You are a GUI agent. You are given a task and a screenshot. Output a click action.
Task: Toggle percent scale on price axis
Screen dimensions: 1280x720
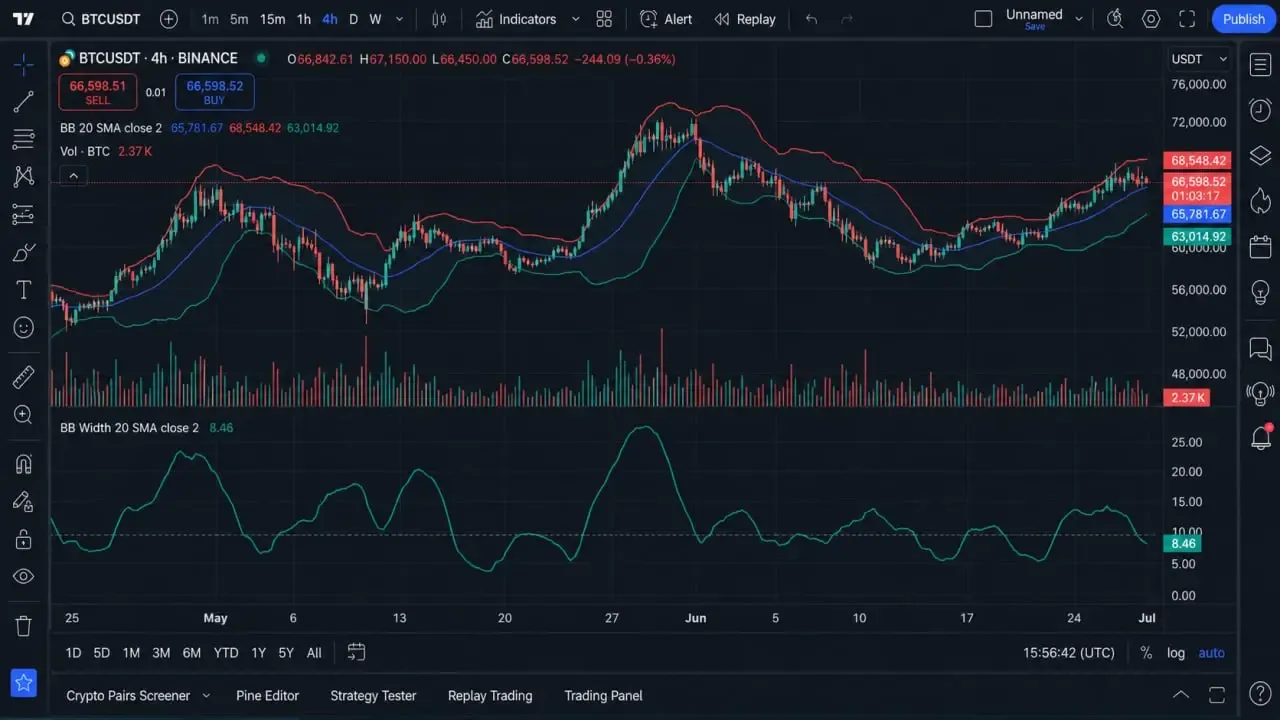[x=1146, y=653]
